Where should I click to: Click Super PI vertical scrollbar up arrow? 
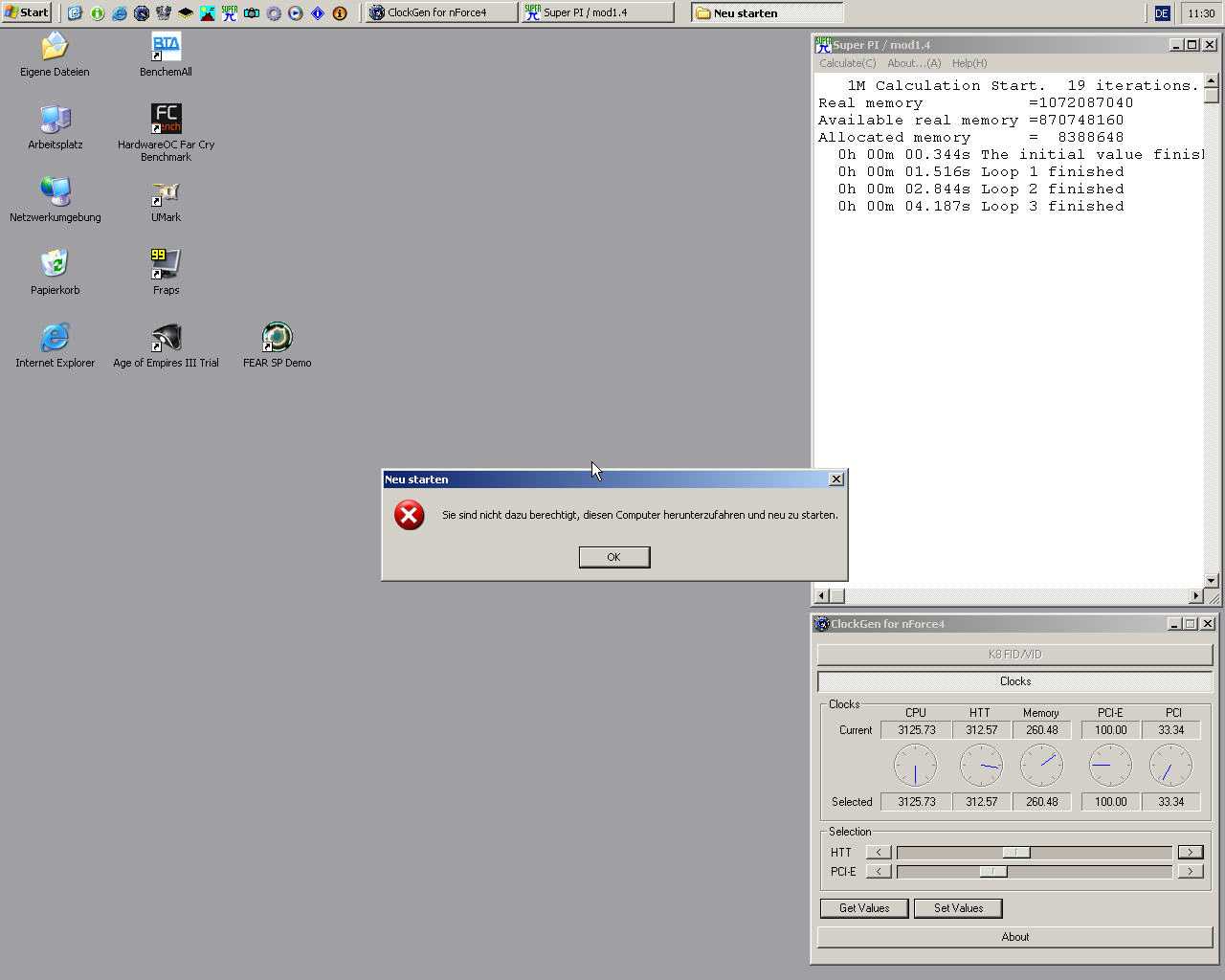click(1211, 80)
